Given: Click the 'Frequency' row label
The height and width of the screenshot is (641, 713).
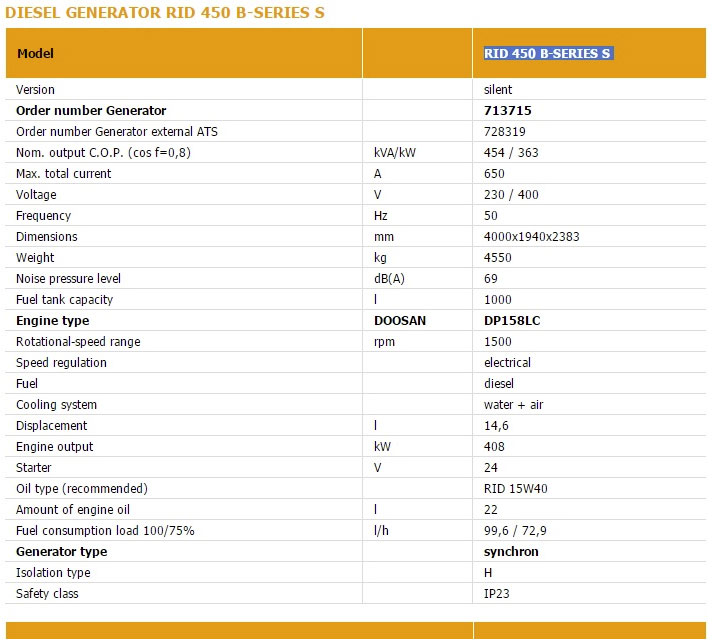Looking at the screenshot, I should point(44,215).
